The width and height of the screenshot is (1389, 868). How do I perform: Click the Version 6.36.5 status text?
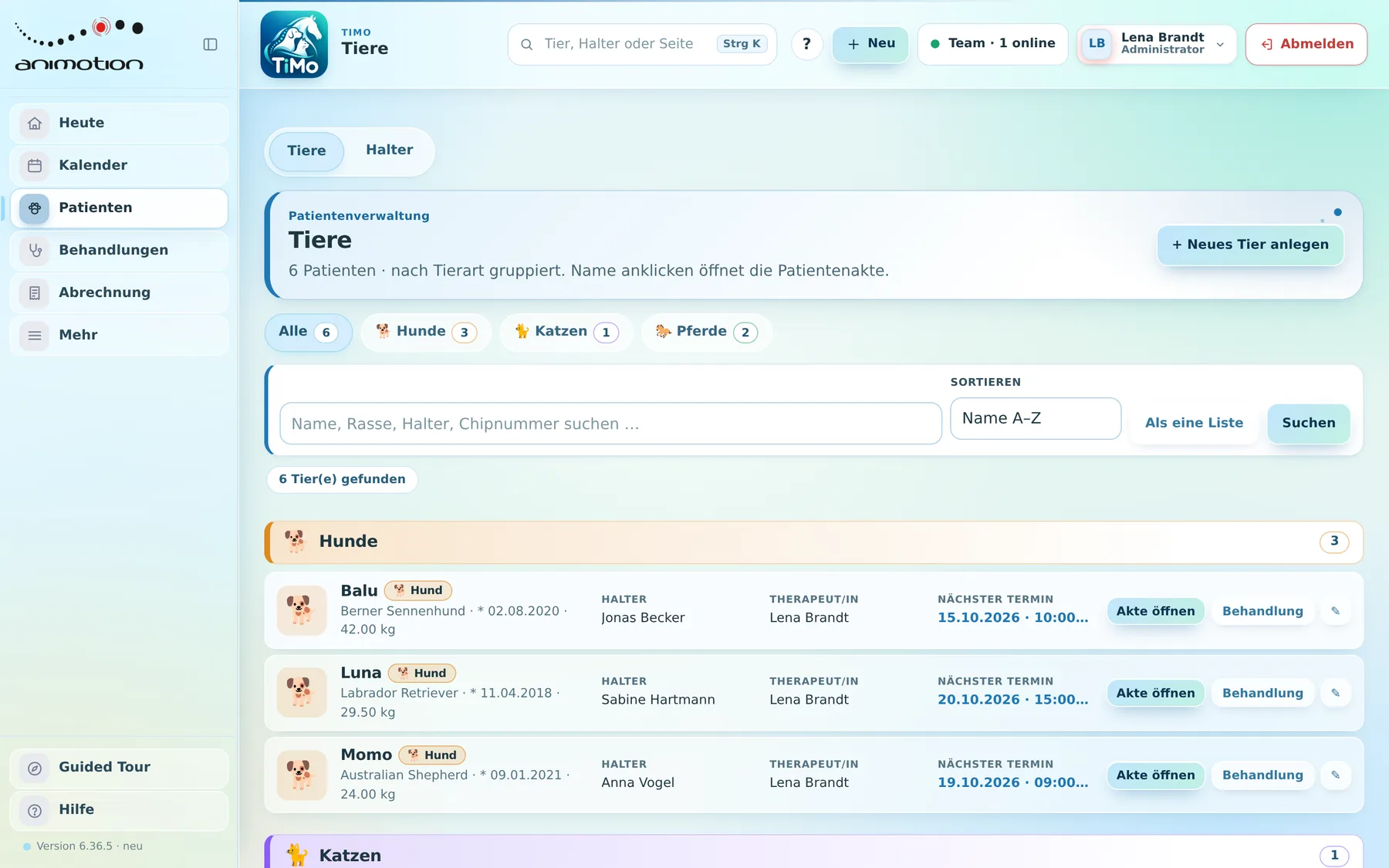coord(90,846)
